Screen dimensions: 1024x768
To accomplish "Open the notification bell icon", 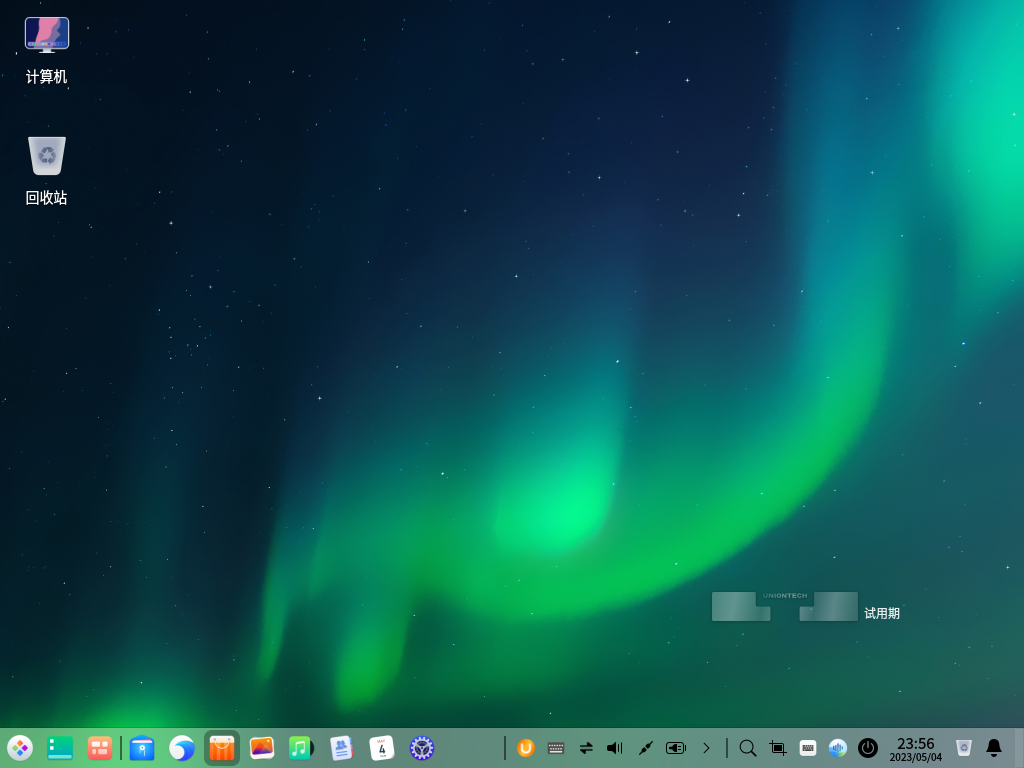I will pos(994,748).
